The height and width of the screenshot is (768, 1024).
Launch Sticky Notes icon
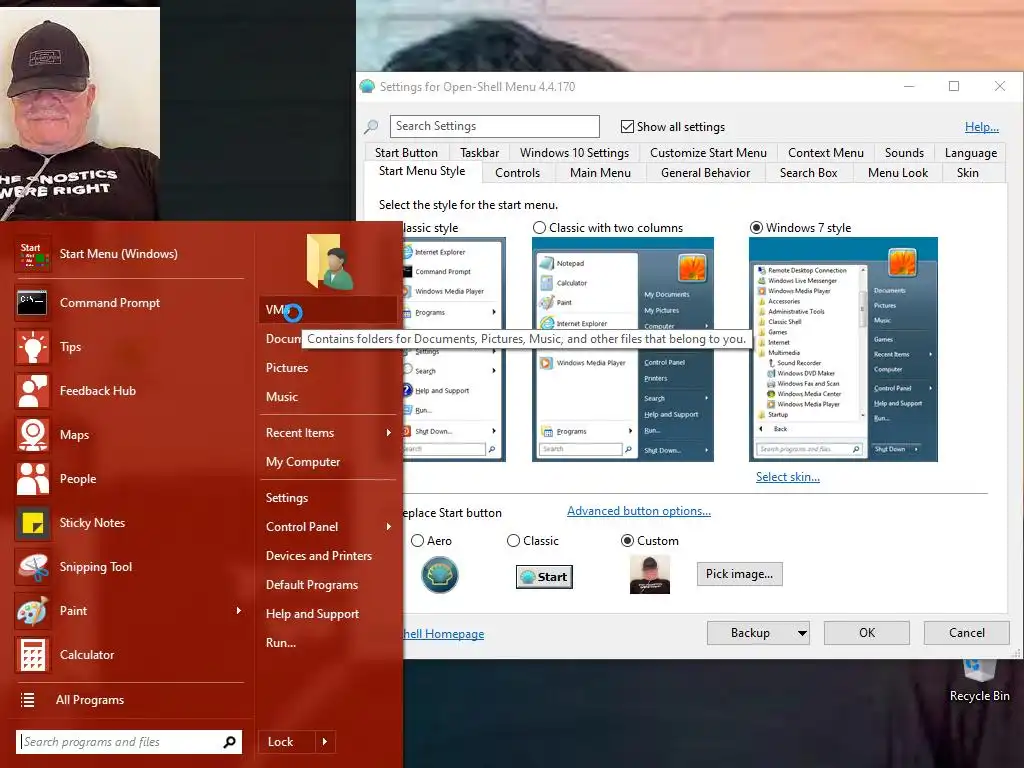pyautogui.click(x=33, y=522)
